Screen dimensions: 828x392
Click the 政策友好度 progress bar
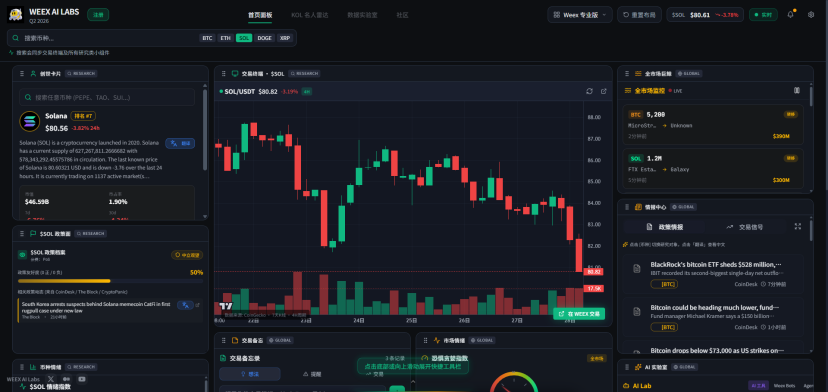(x=110, y=281)
